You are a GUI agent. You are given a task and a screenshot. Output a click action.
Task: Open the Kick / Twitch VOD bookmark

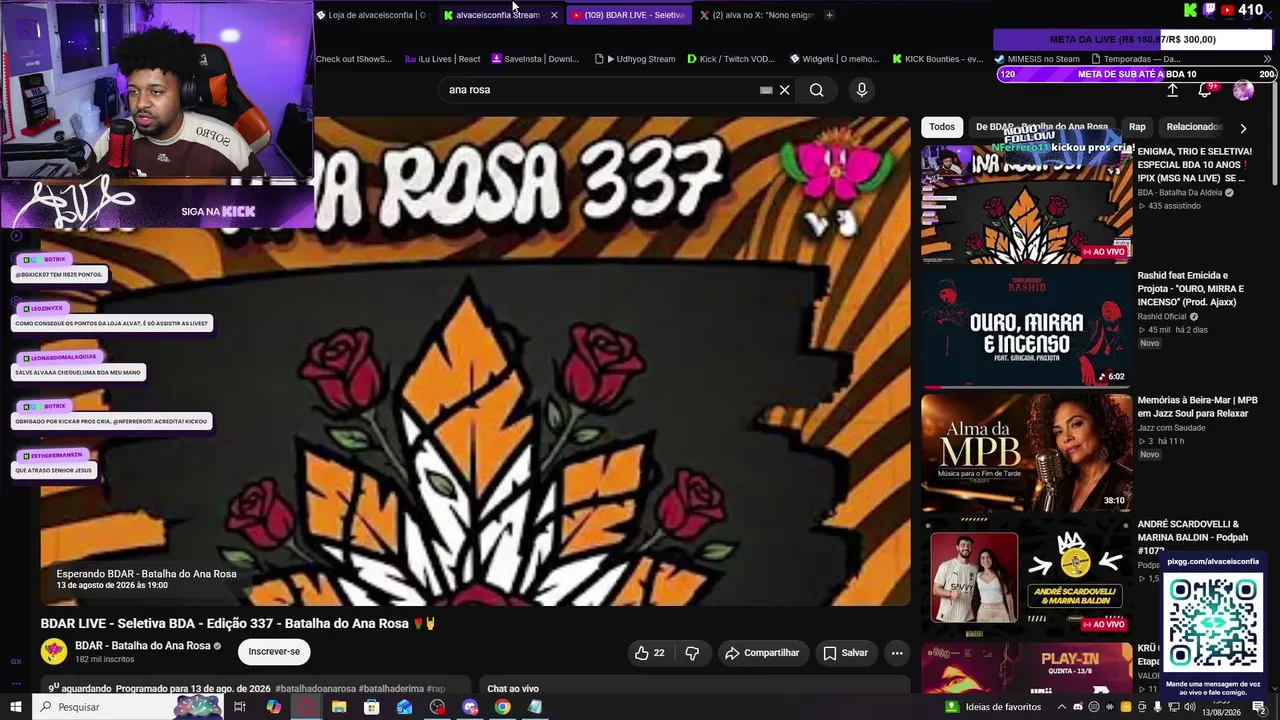click(x=731, y=59)
